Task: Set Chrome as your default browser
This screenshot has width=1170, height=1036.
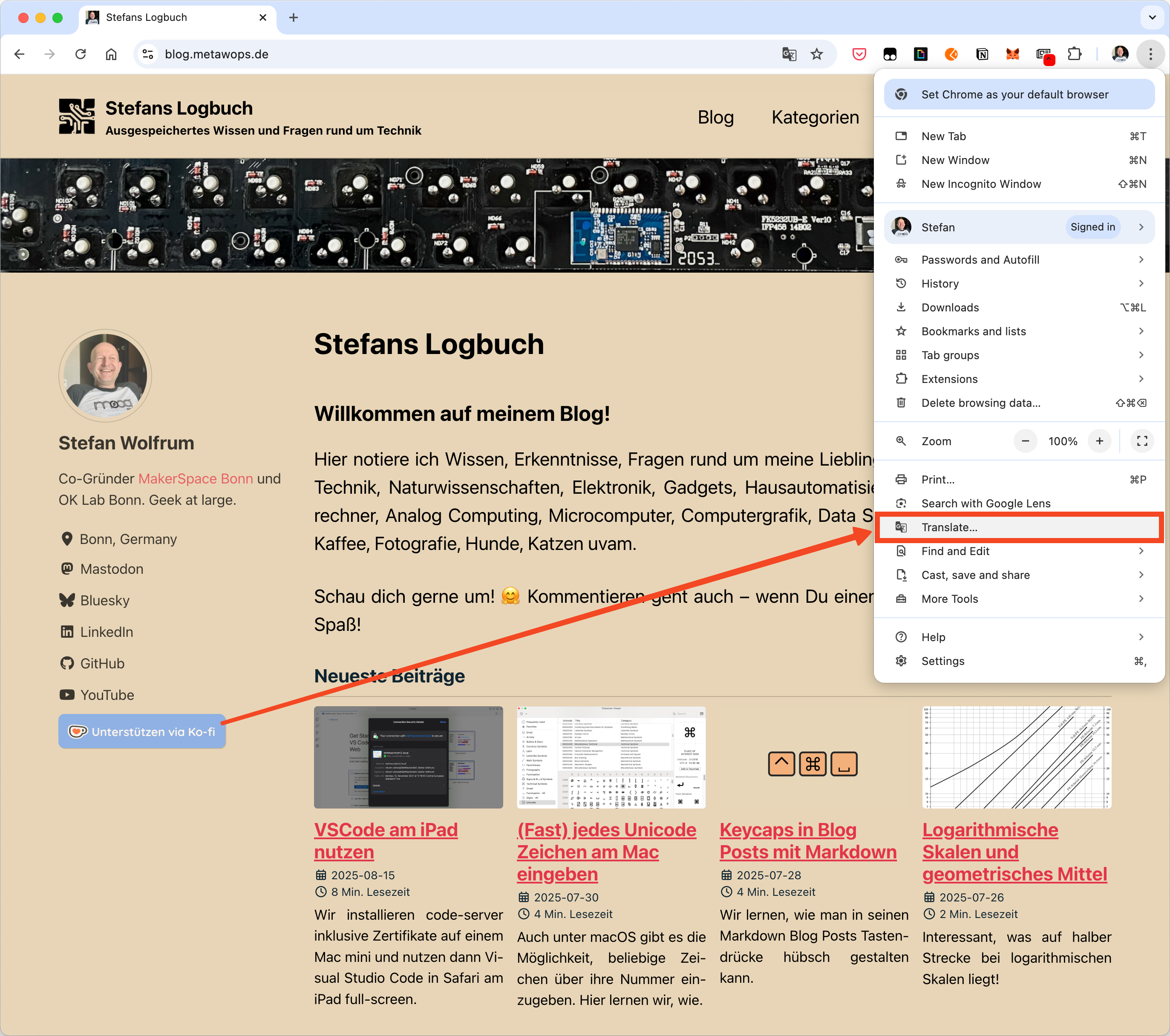Action: [x=1019, y=95]
